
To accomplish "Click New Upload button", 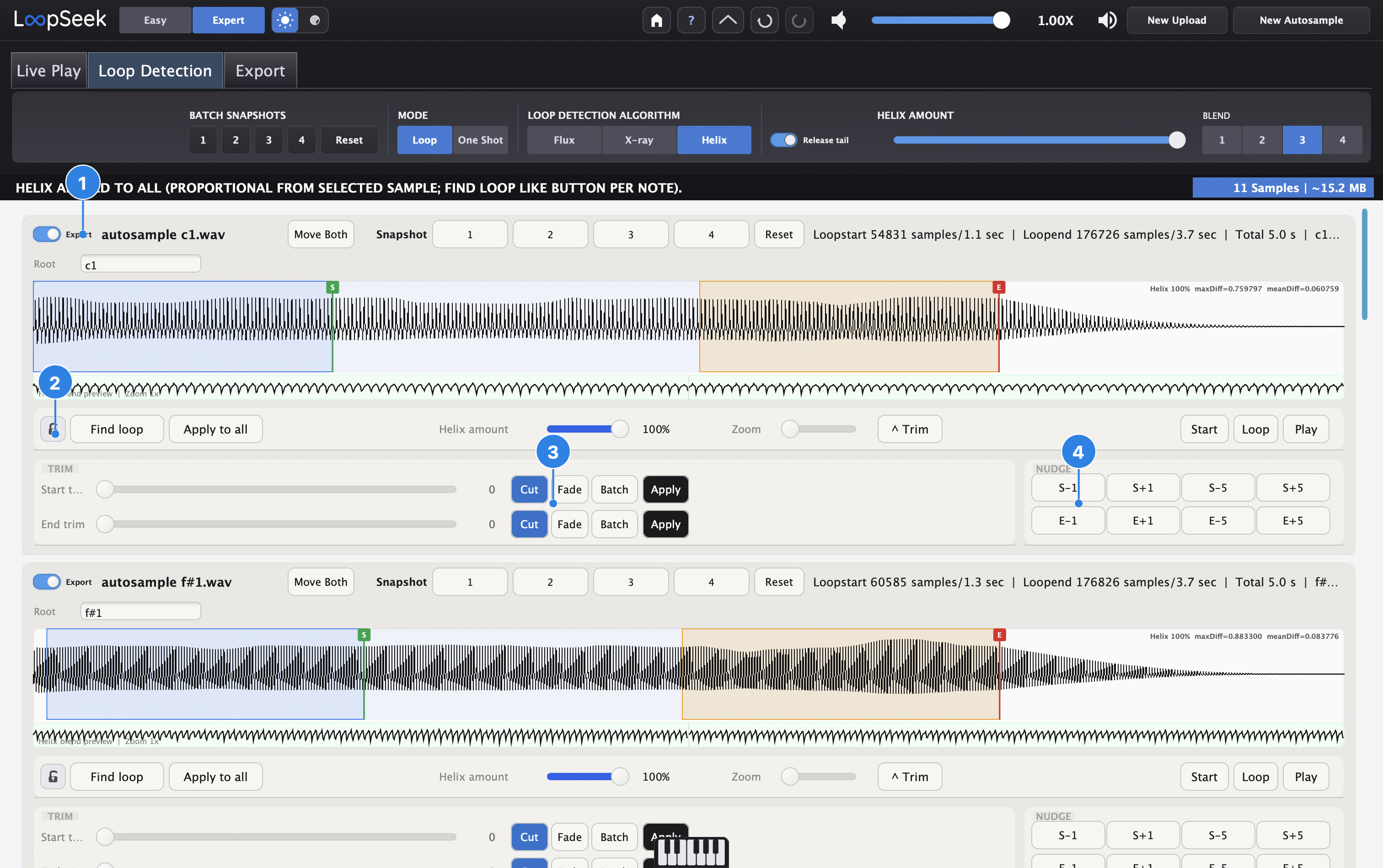I will click(x=1176, y=20).
